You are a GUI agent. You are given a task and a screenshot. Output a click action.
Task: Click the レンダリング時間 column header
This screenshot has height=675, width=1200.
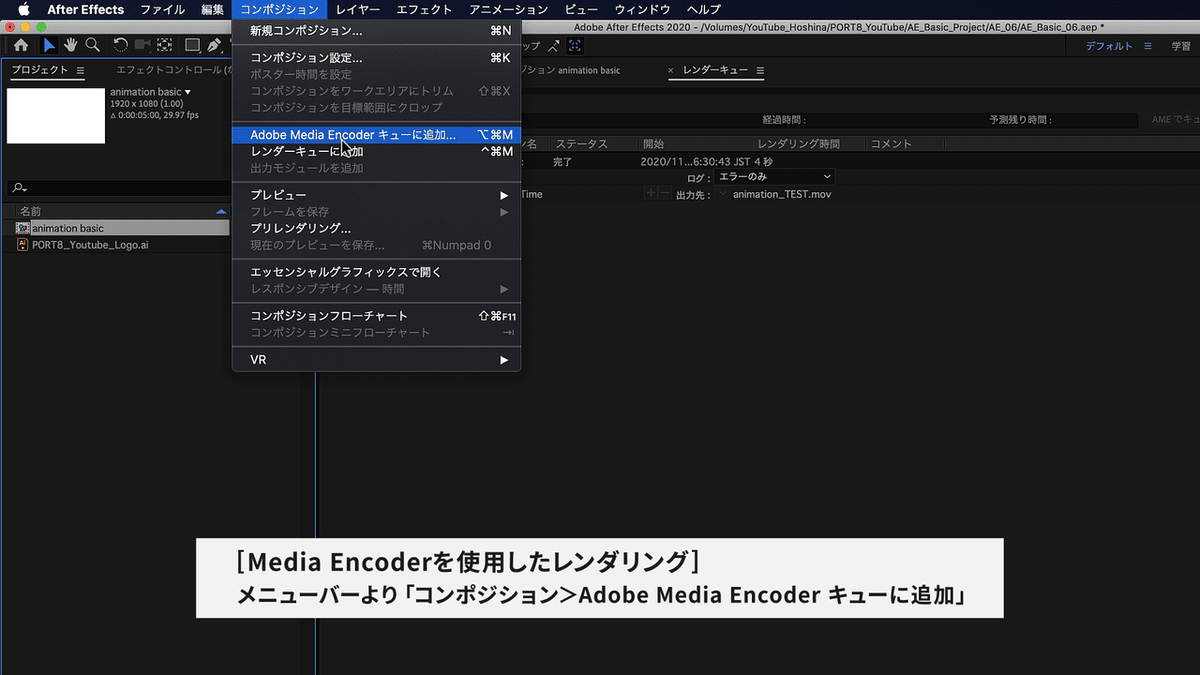click(799, 144)
